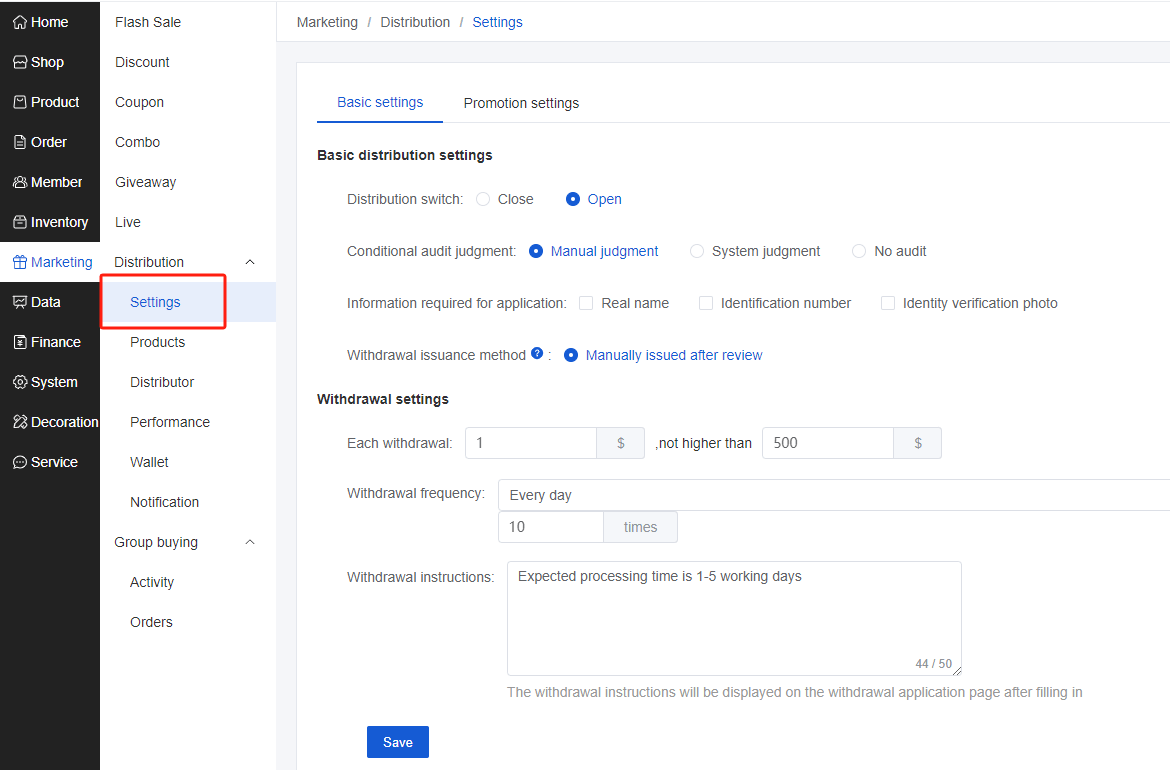
Task: Open the Discount menu item
Action: coord(142,63)
